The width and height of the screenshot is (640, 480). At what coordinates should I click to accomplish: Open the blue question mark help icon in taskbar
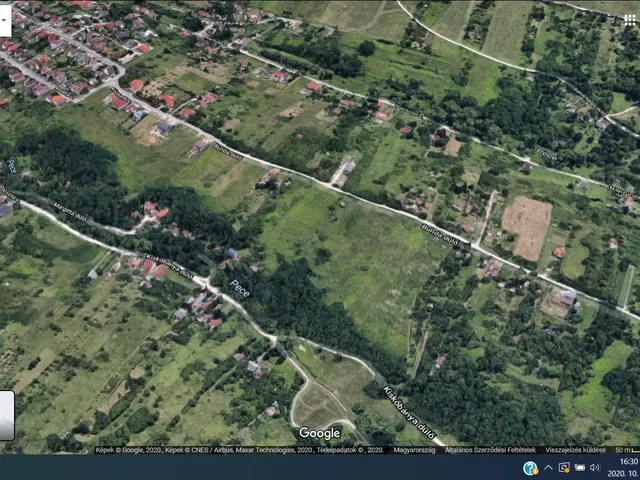pyautogui.click(x=530, y=468)
